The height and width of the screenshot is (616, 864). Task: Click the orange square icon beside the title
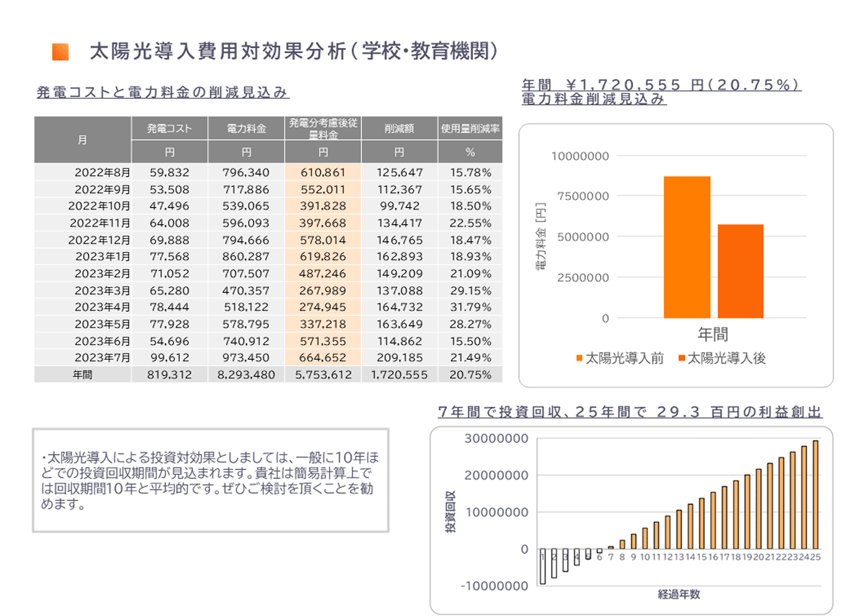tap(59, 51)
